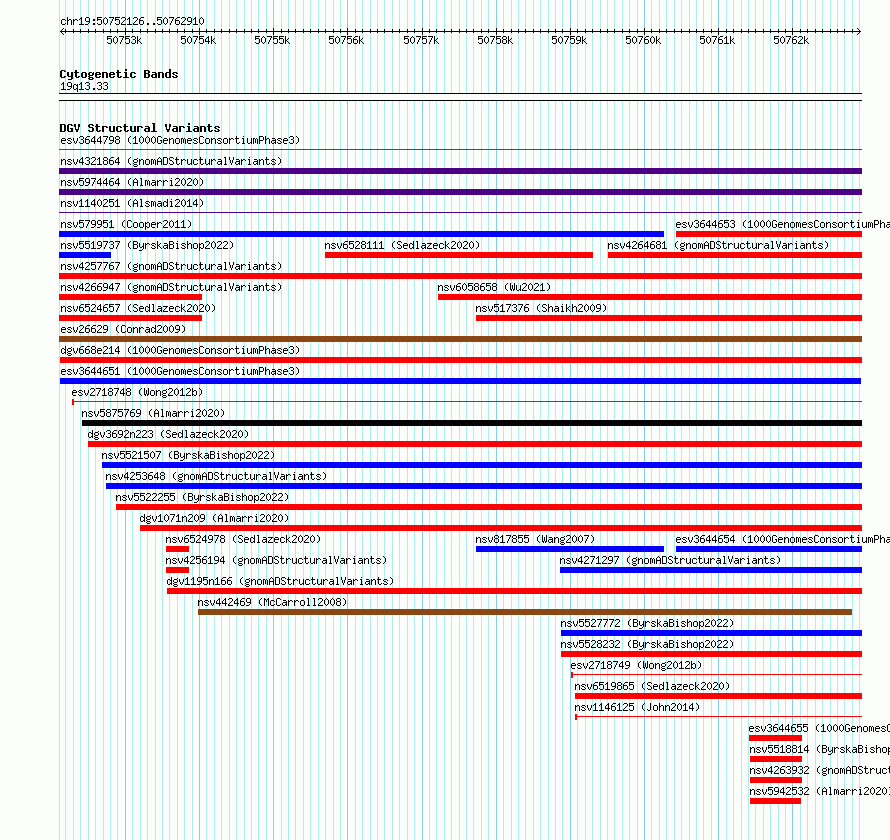Click the esv3644654 variant label
The height and width of the screenshot is (840, 890).
[x=783, y=539]
